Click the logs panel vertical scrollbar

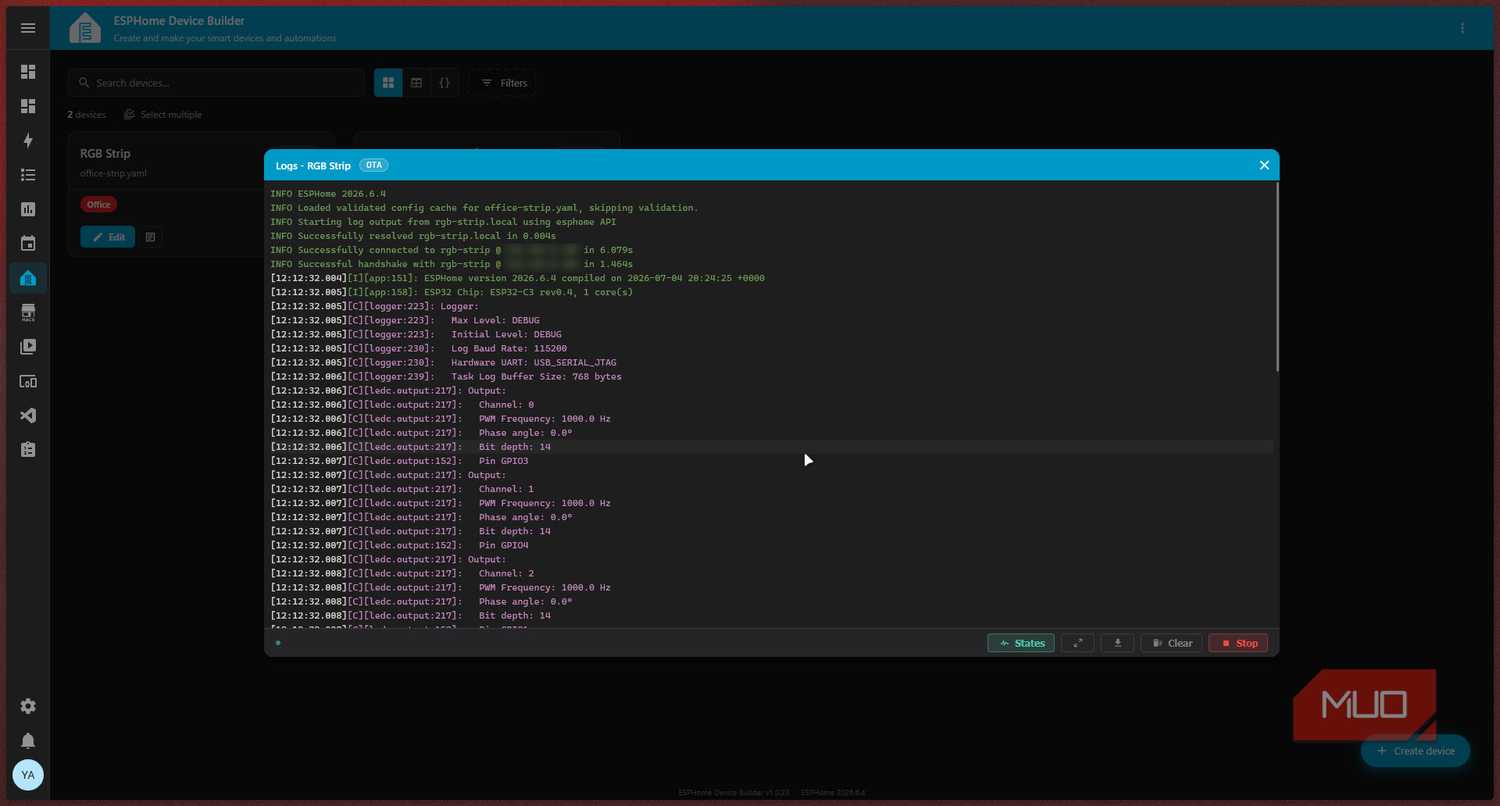[x=1277, y=278]
